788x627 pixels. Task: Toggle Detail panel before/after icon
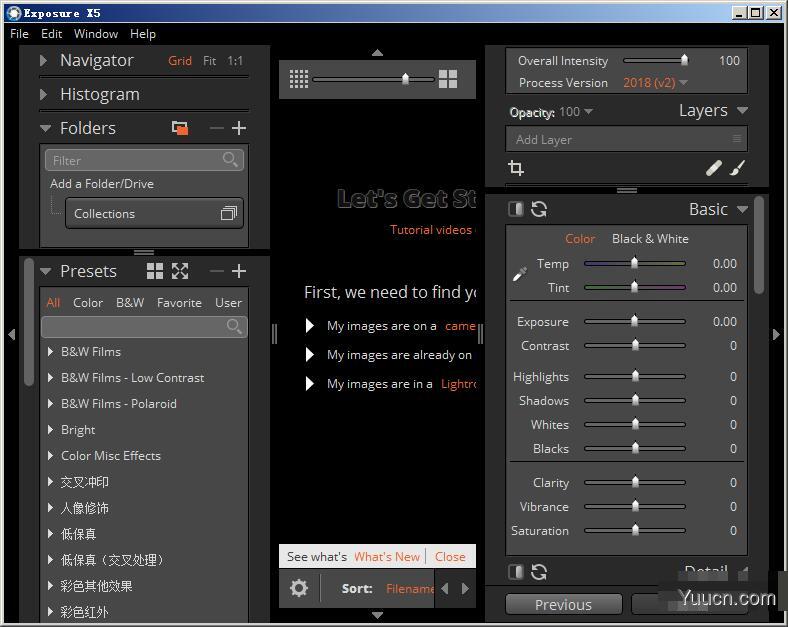tap(516, 572)
